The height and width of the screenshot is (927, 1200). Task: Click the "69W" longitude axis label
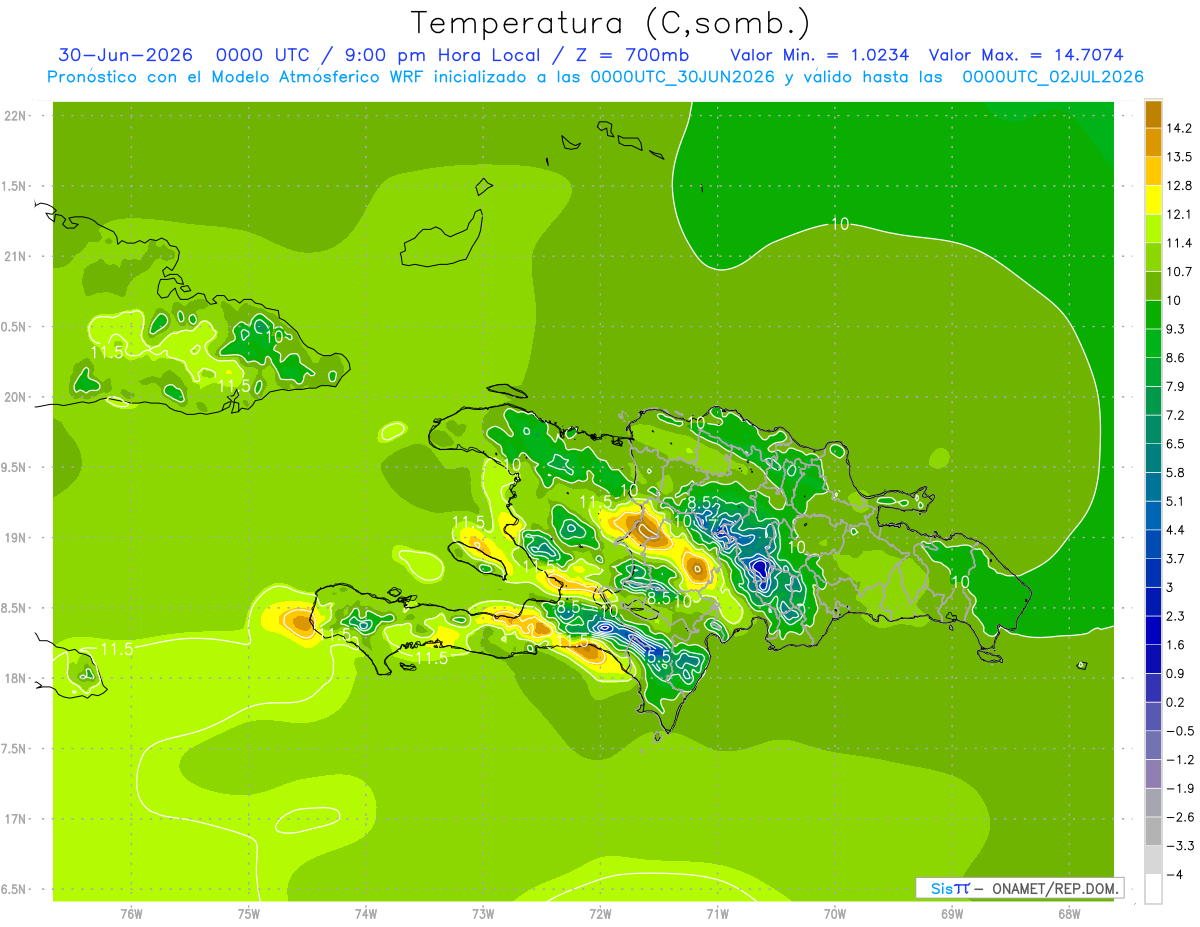(x=952, y=914)
